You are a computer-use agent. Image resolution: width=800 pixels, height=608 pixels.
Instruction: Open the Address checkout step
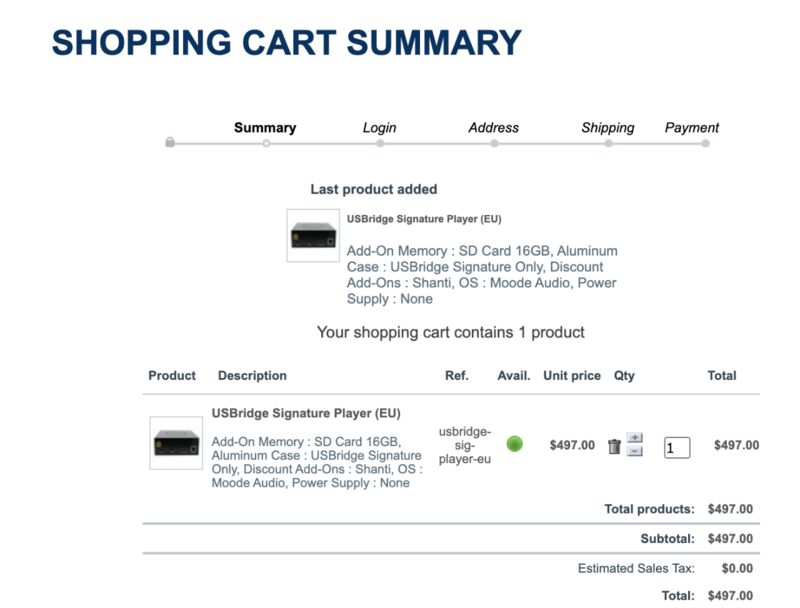coord(494,128)
